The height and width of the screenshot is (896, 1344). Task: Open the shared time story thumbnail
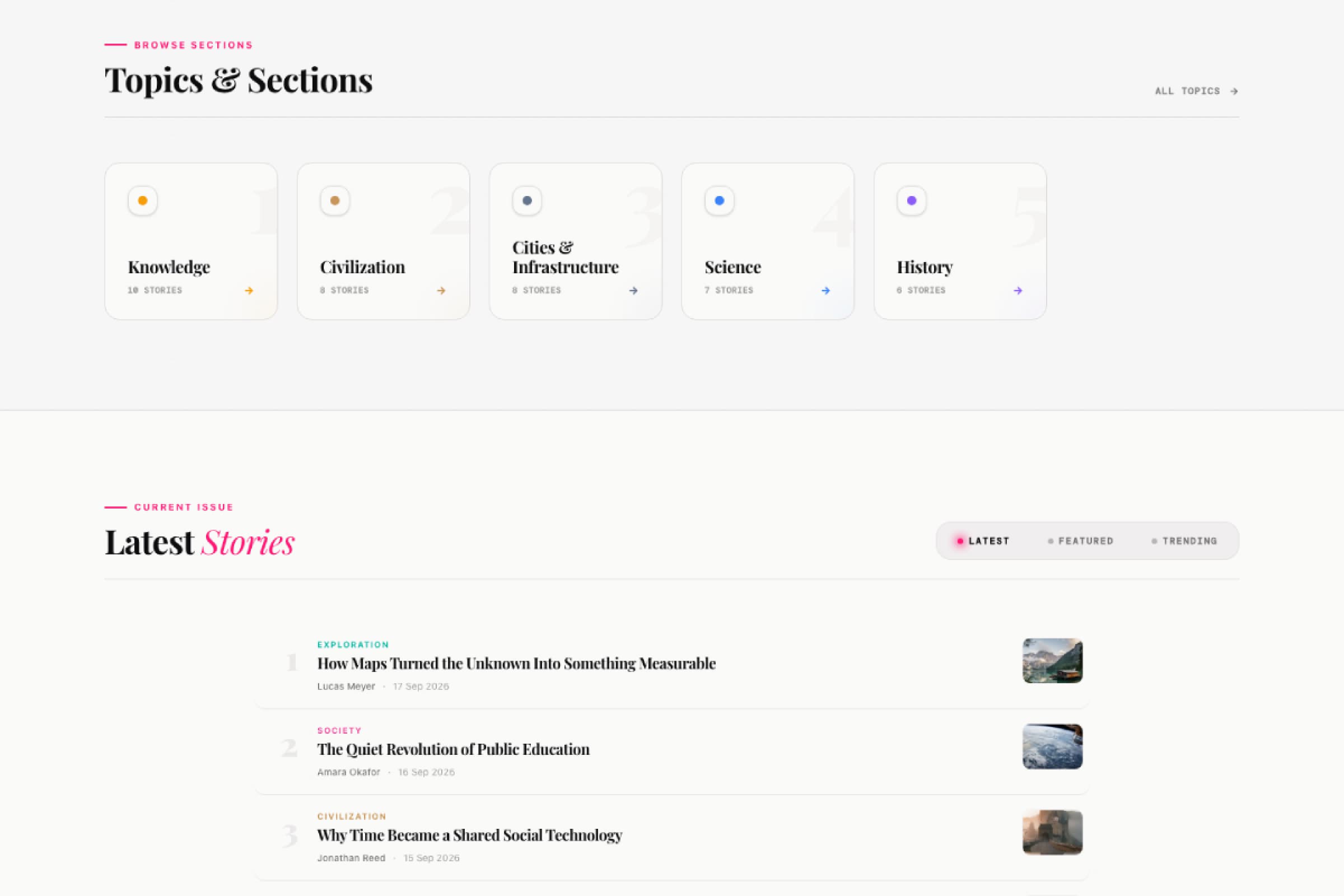point(1052,832)
